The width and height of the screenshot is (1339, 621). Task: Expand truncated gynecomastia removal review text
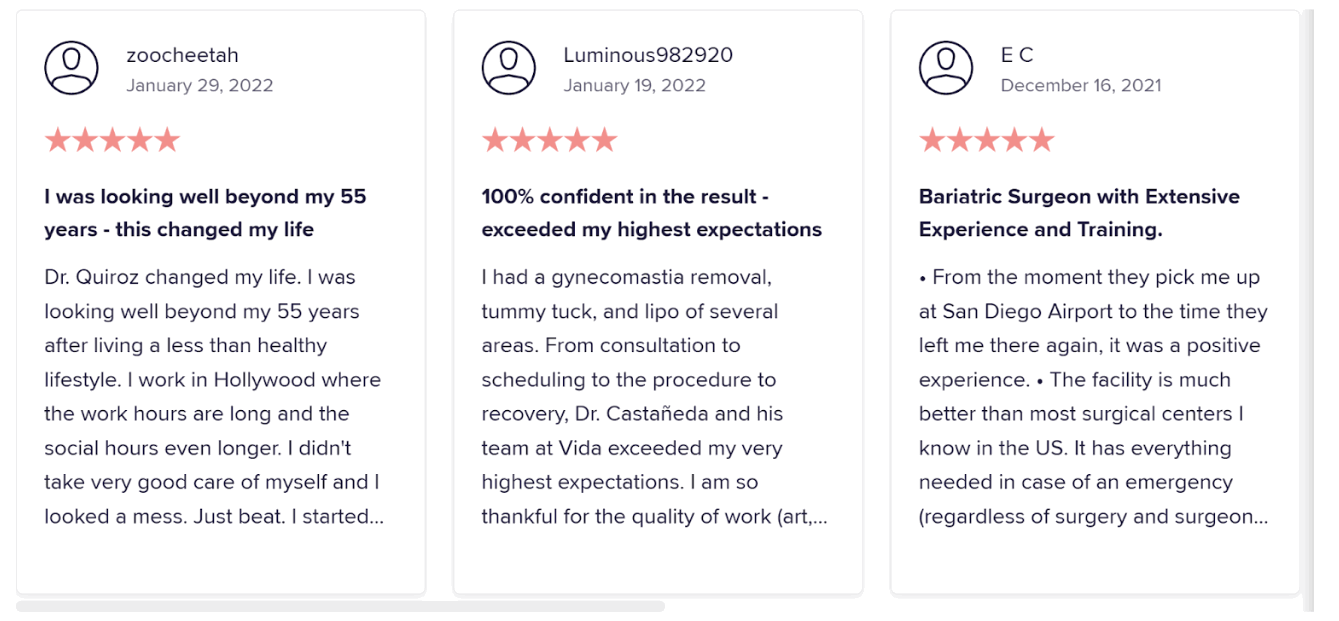[x=655, y=397]
